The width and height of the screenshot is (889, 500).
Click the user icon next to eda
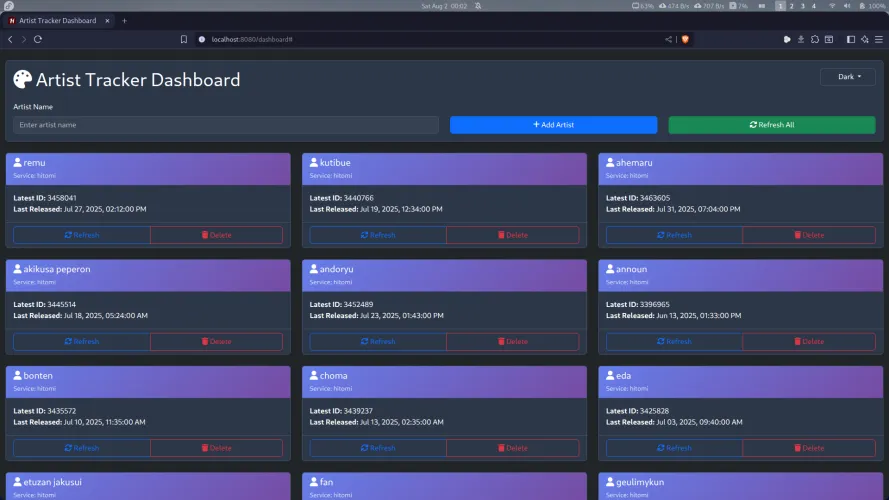(610, 375)
